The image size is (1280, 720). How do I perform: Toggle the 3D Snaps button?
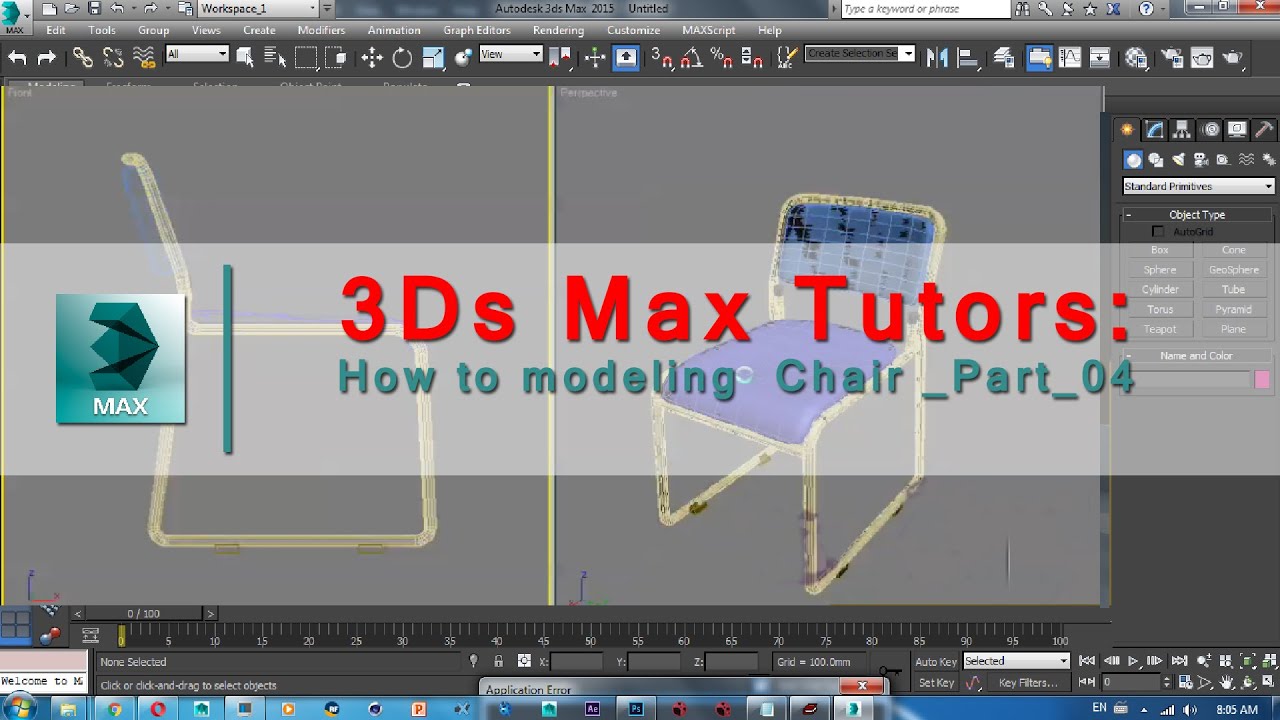[662, 58]
